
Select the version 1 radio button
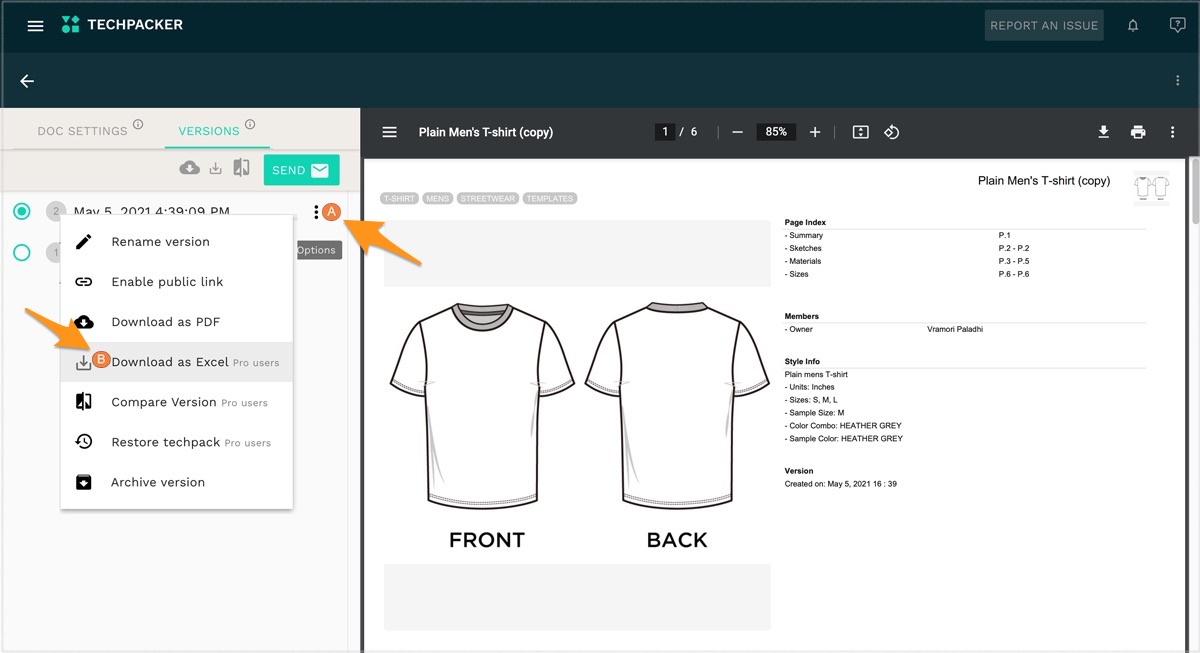click(x=22, y=253)
